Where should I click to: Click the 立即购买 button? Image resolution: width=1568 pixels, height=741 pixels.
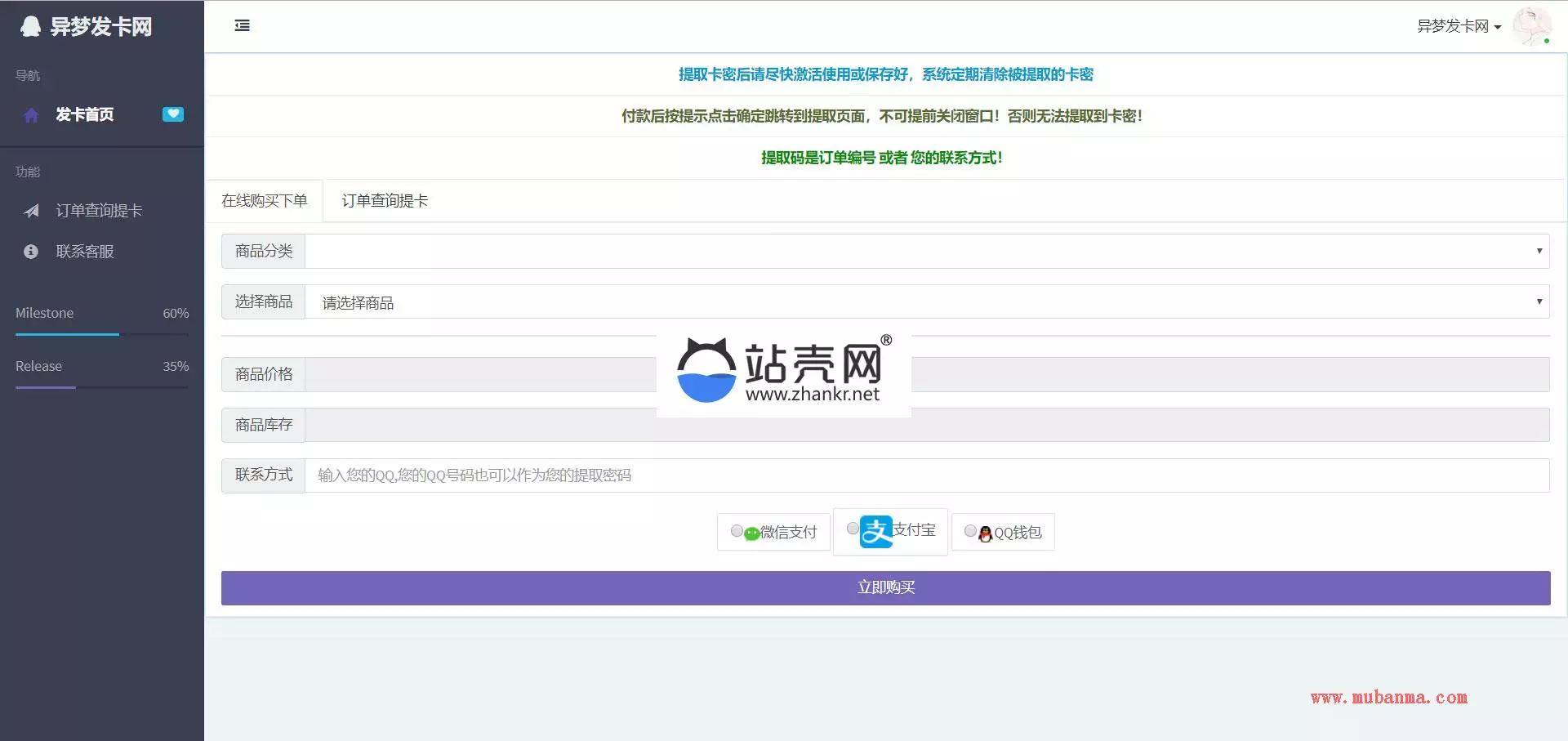(x=885, y=588)
